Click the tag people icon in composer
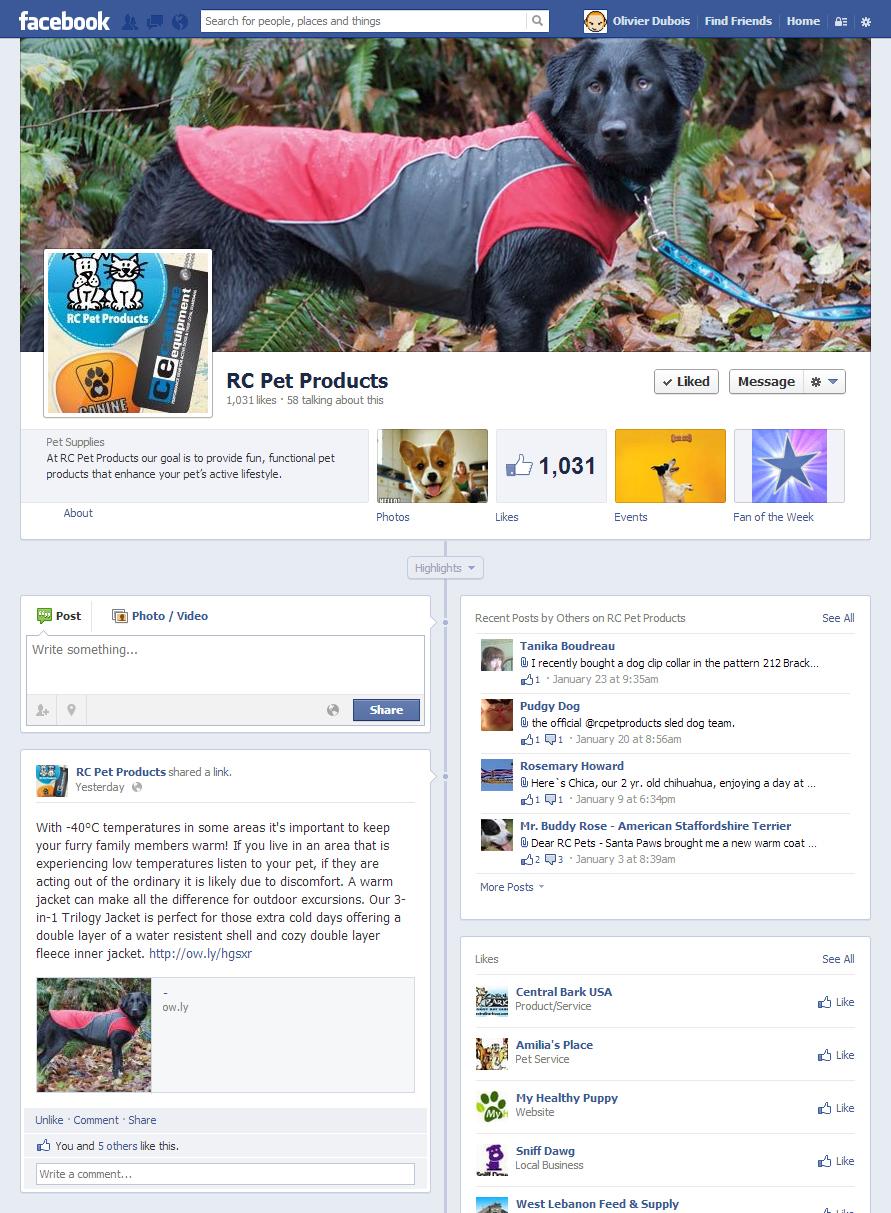 (x=42, y=710)
